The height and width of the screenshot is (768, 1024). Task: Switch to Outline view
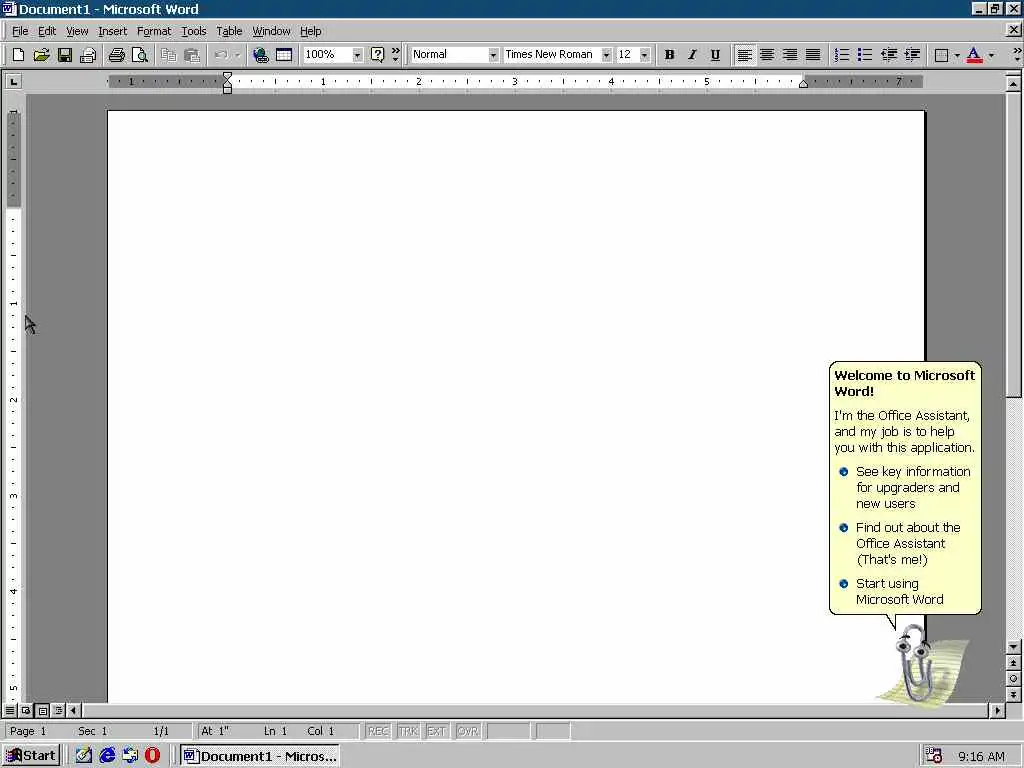click(58, 710)
